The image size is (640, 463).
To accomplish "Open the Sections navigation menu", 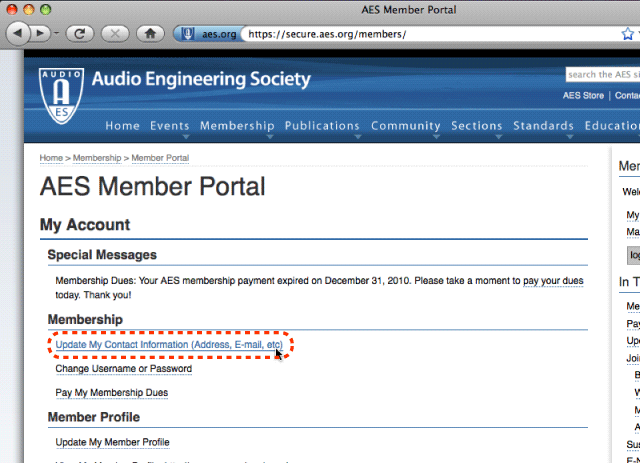I will coord(476,126).
